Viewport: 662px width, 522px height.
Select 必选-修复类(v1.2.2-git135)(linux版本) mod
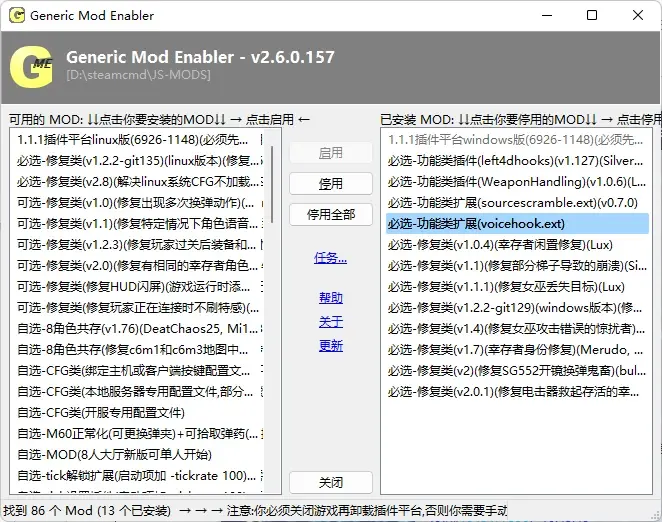point(137,160)
